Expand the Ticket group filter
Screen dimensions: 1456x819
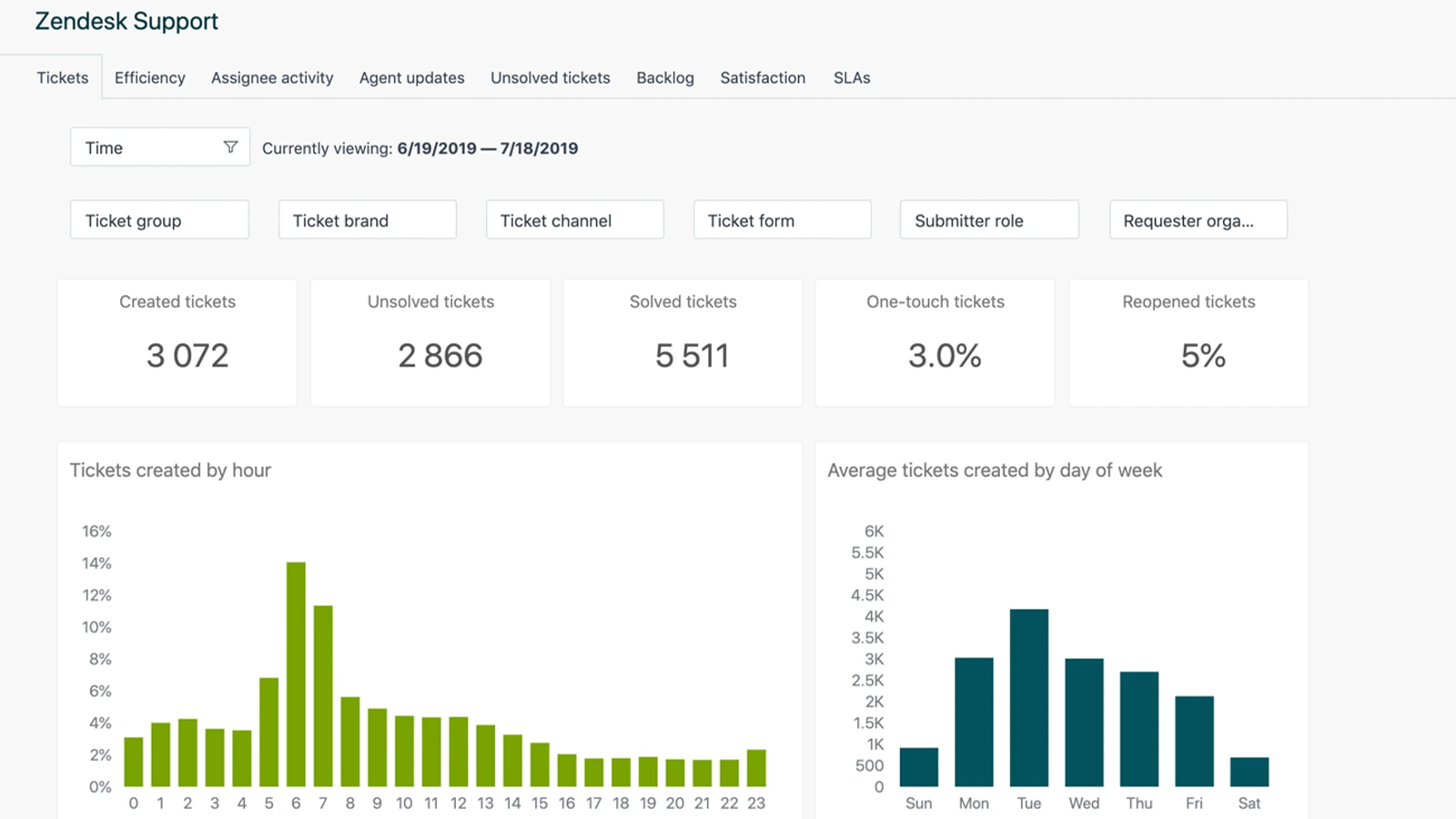[x=159, y=219]
